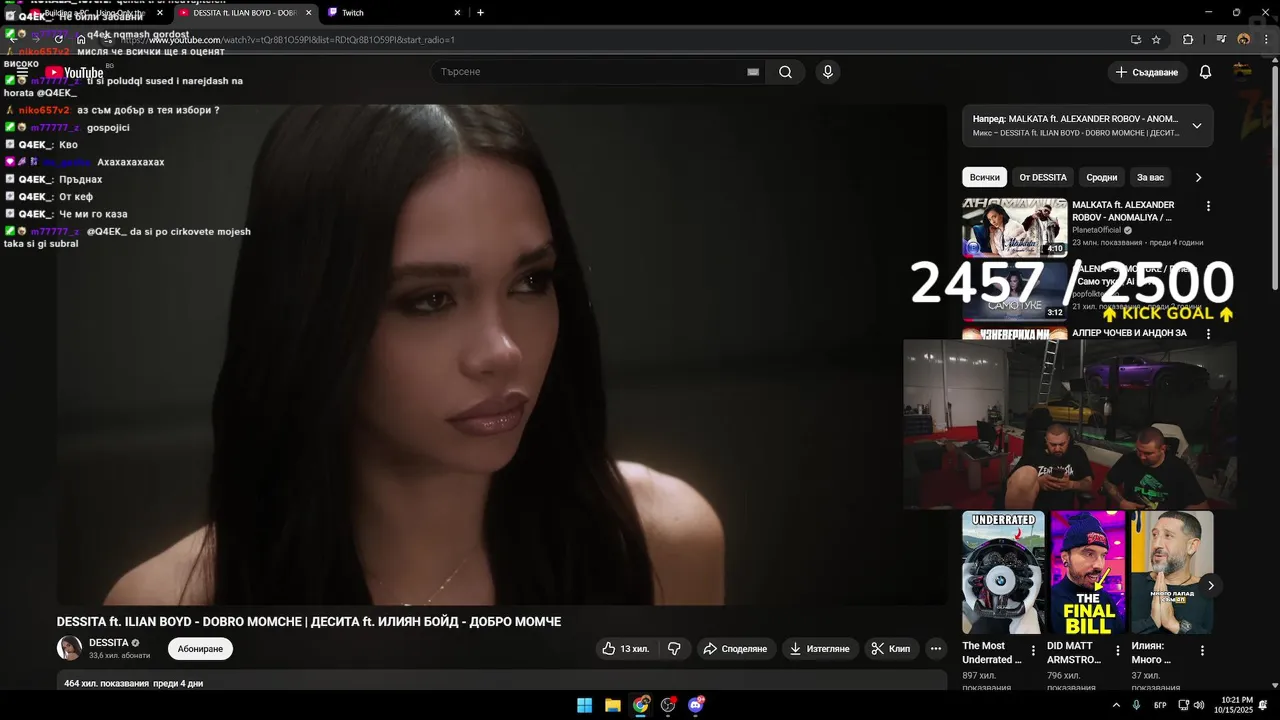Open options for The Most Underrated short
Screen dimensions: 1280x720
pos(1033,651)
